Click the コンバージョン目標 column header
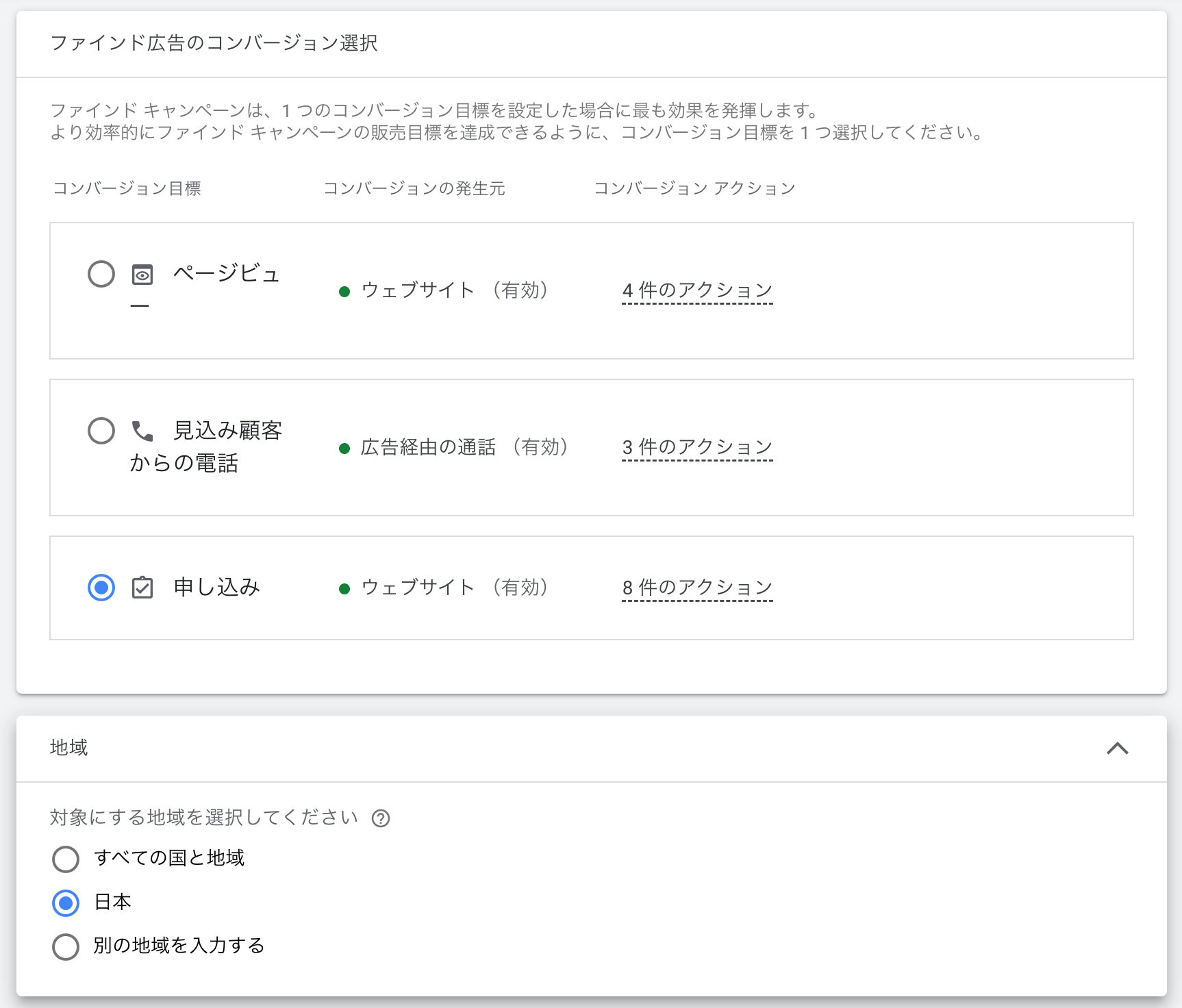1182x1008 pixels. point(127,188)
